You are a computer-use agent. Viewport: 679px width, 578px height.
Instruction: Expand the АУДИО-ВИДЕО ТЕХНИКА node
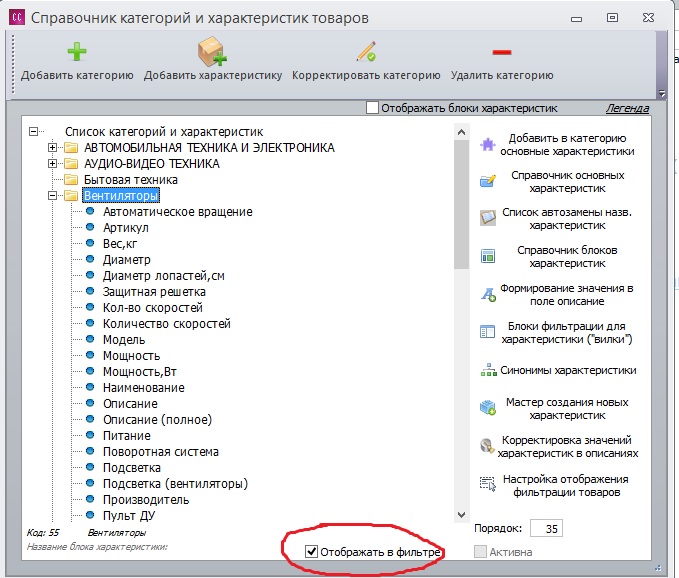click(52, 163)
